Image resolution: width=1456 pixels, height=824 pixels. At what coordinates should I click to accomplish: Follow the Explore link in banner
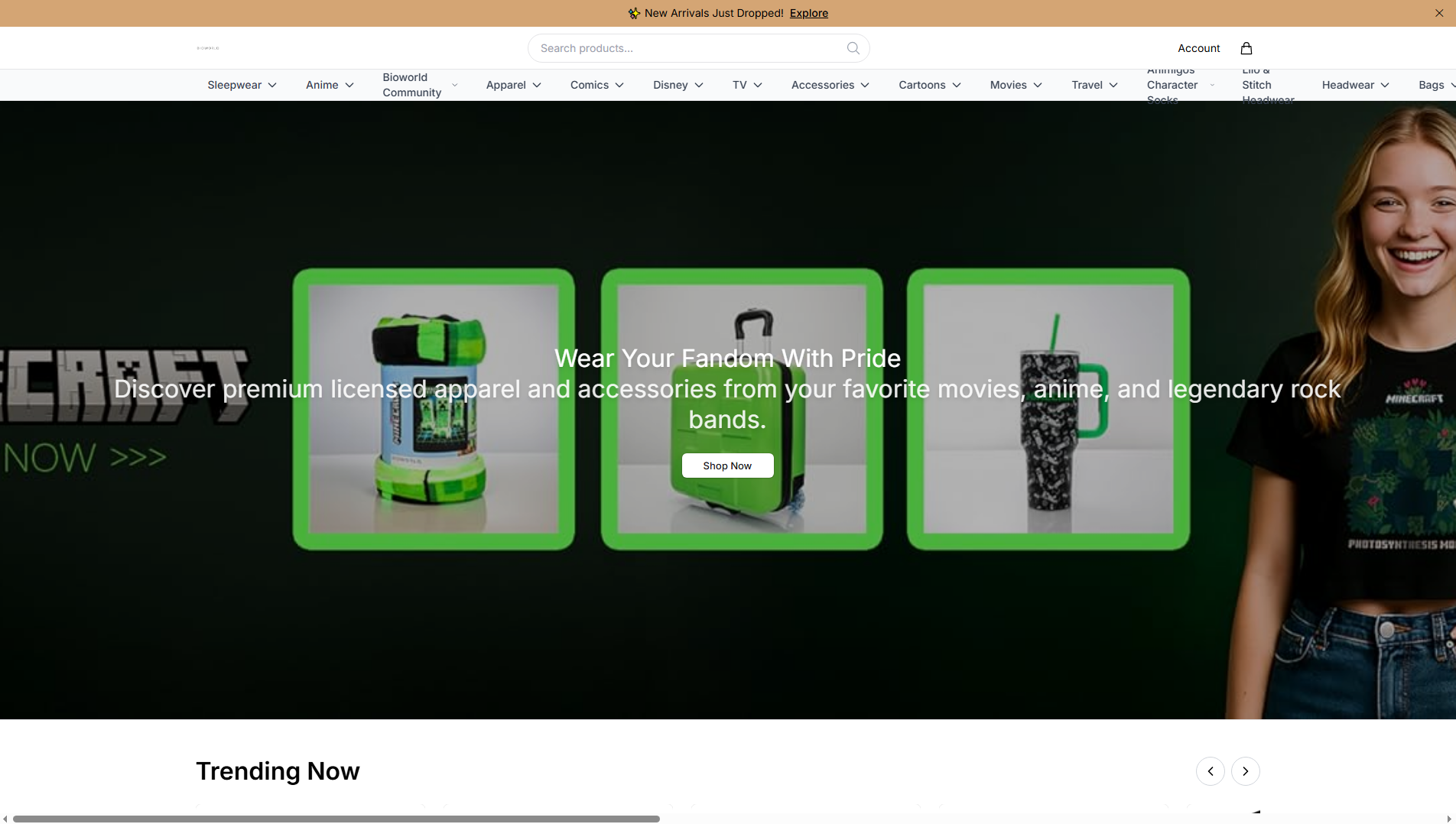click(809, 13)
